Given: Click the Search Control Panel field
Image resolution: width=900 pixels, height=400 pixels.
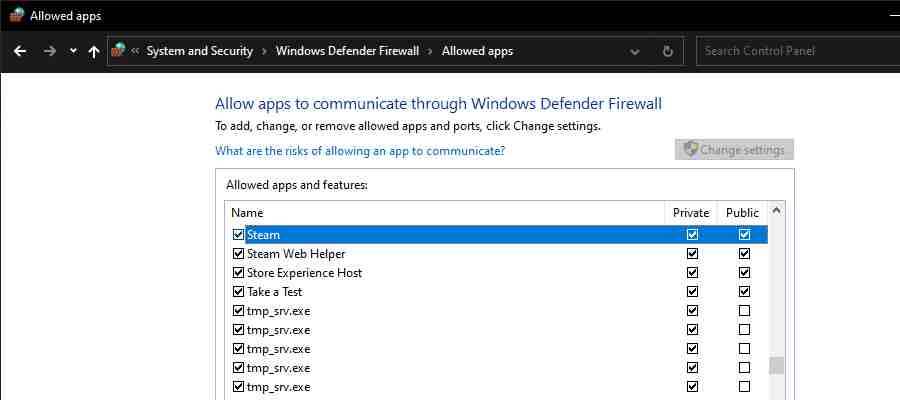Looking at the screenshot, I should 798,51.
